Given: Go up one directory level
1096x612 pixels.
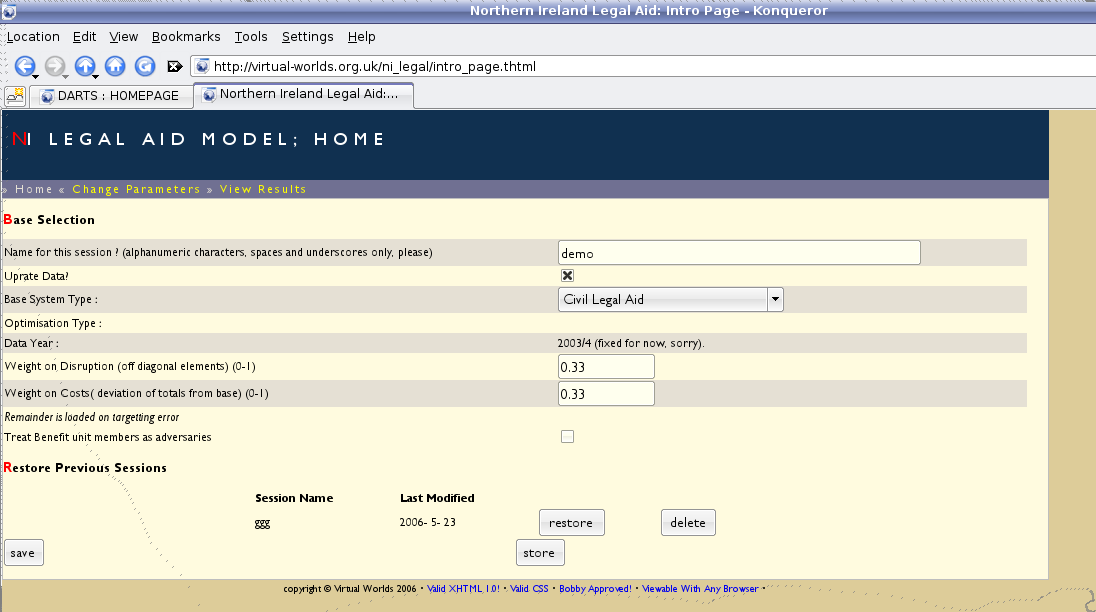Looking at the screenshot, I should (x=85, y=66).
